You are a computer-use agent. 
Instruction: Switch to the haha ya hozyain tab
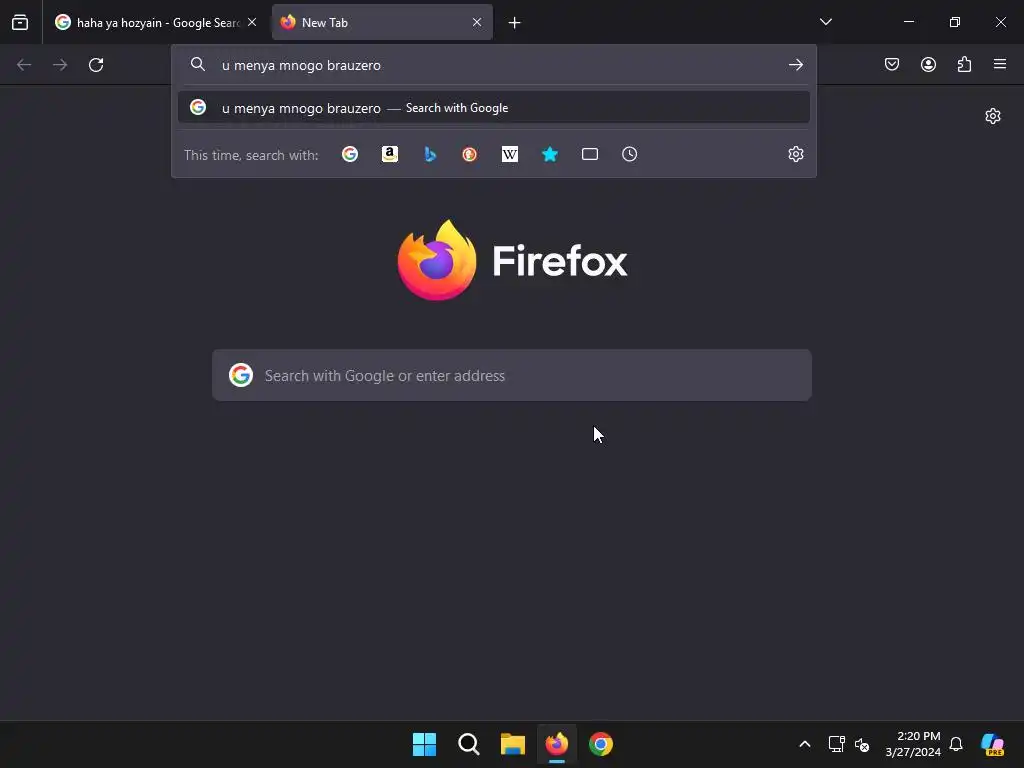click(x=157, y=22)
